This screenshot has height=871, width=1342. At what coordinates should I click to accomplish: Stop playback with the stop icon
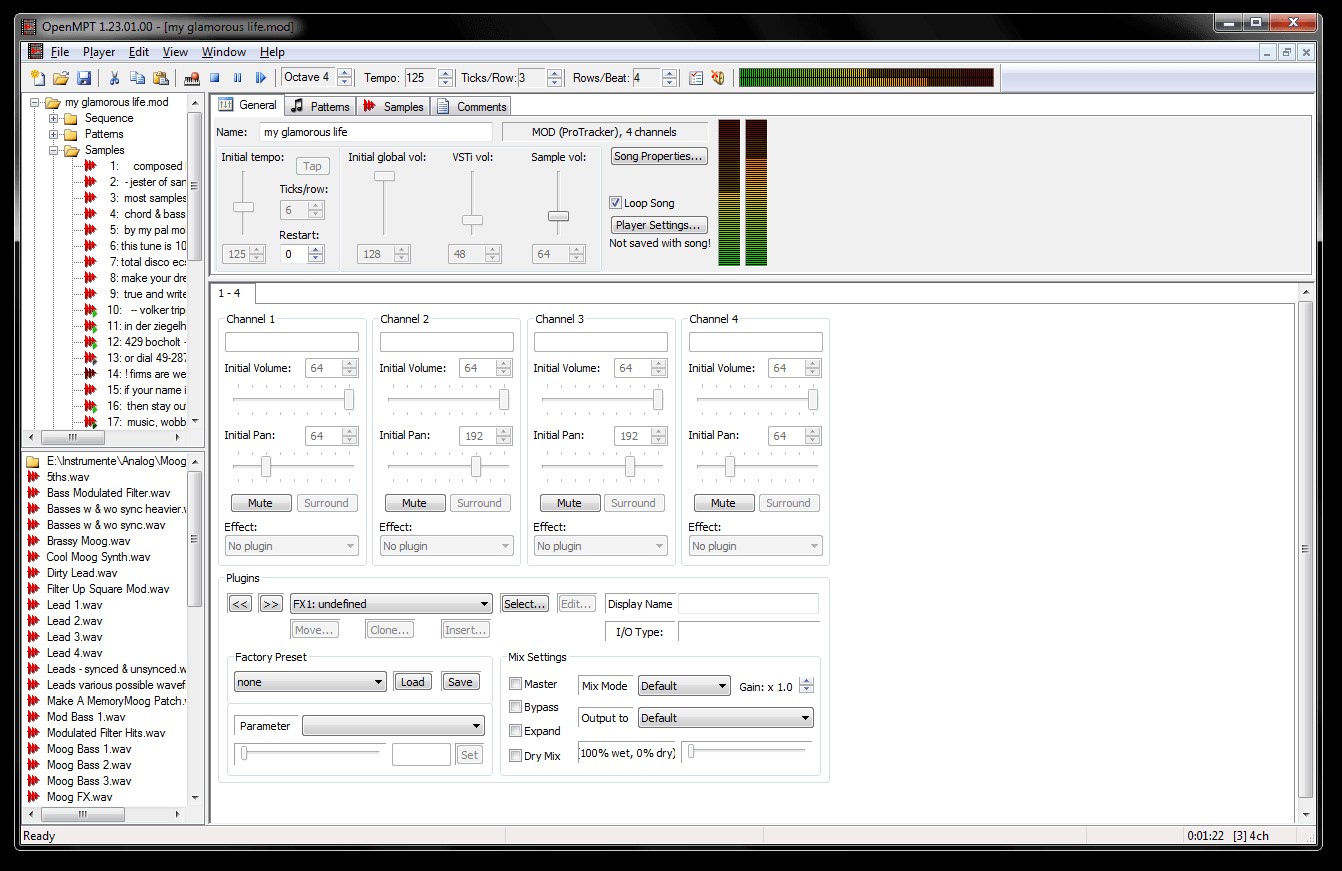tap(214, 78)
